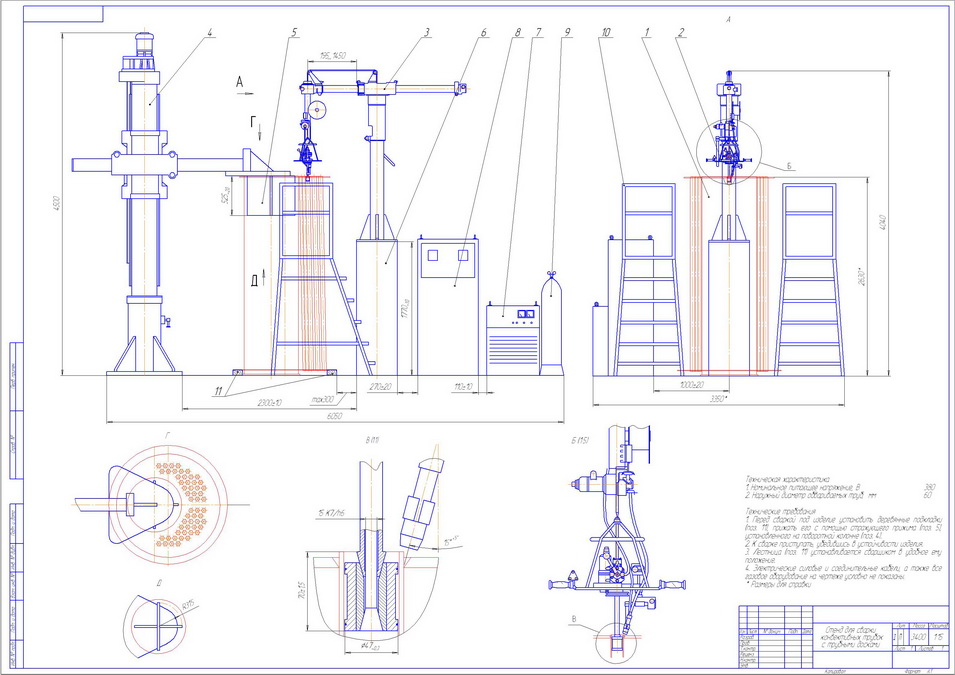Screen dimensions: 955x675
Task: Select the 2630* height dimension
Action: (x=860, y=277)
